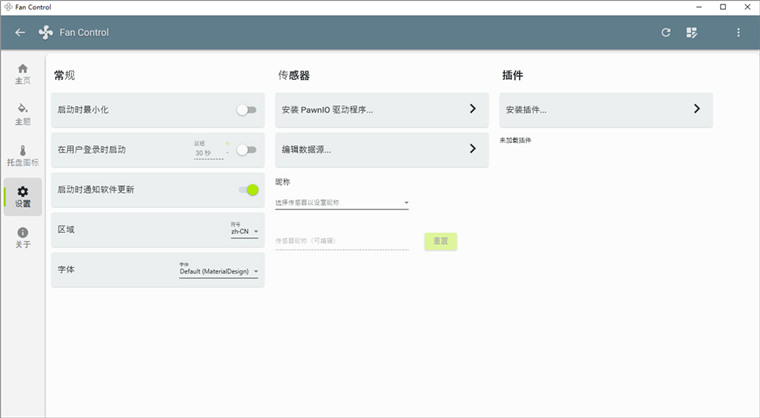Click the 30 秒 delay field

208,153
